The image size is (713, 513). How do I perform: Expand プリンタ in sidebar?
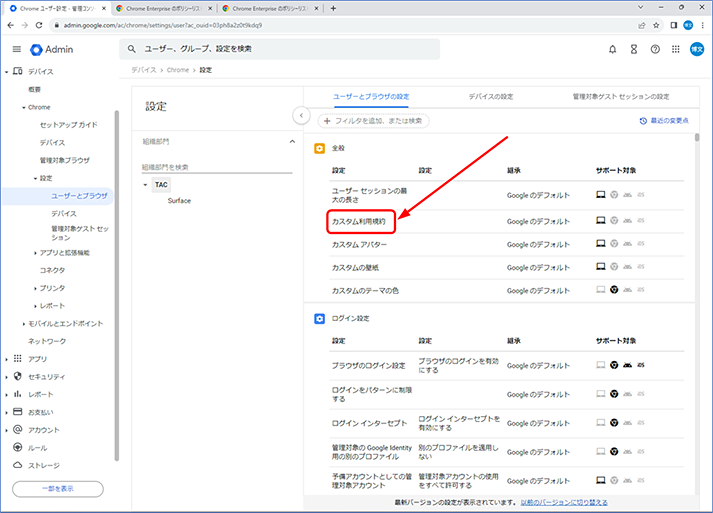[35, 288]
